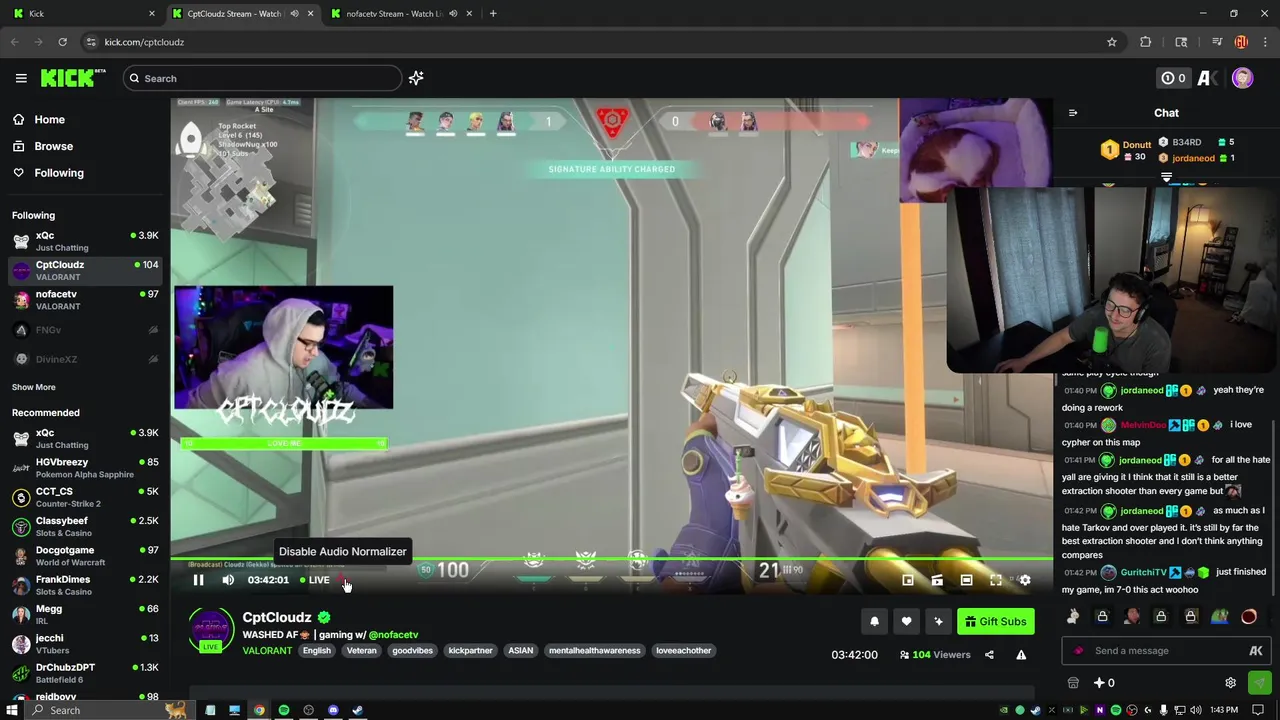This screenshot has width=1280, height=720.
Task: Report the stream with warning icon
Action: [x=1021, y=655]
